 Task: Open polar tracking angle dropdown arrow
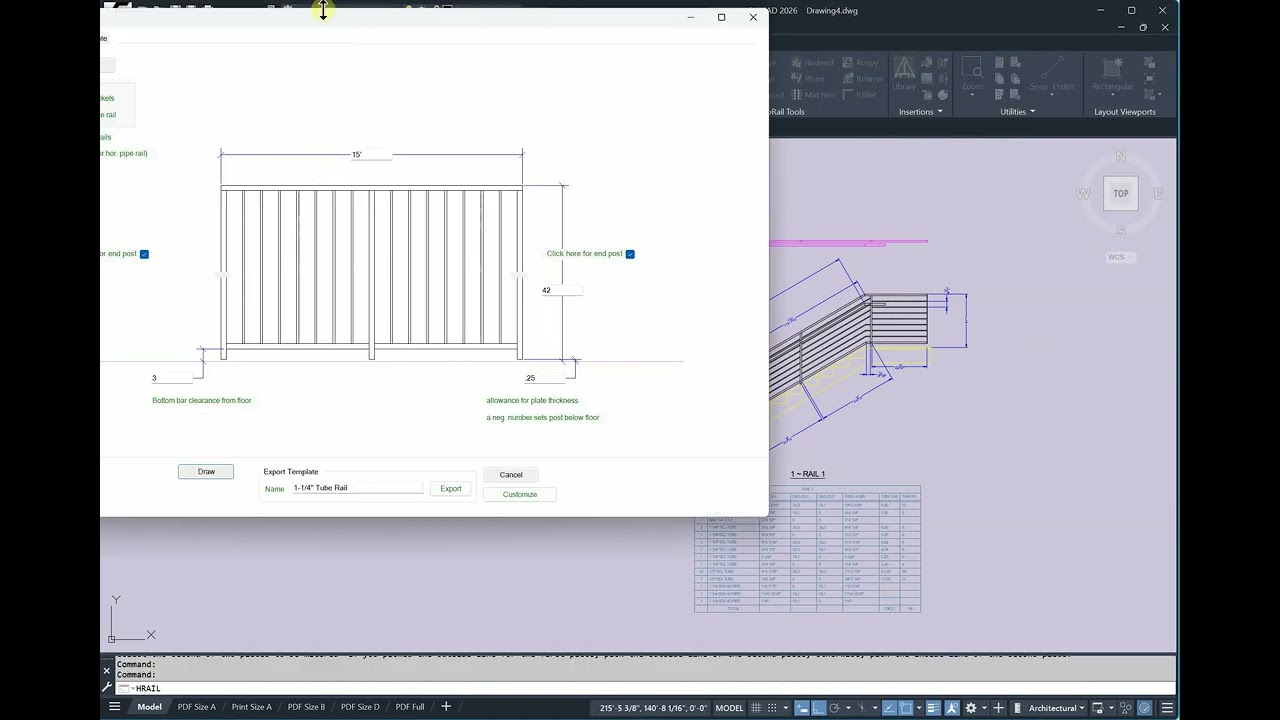(848, 708)
